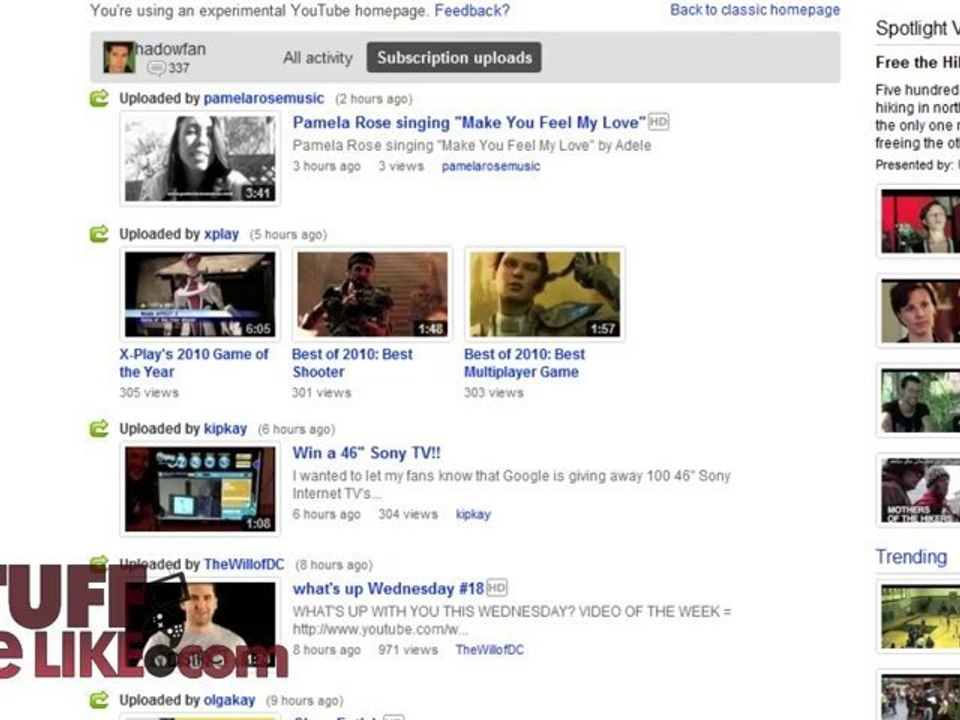Open TheWillofDC uploader link in the heading

pos(244,564)
